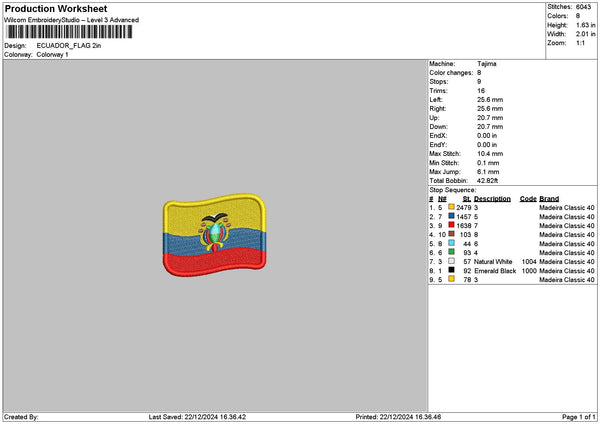Viewport: 600px width, 424px height.
Task: Click the Min Stitch value '0.1 mm'
Action: (488, 163)
